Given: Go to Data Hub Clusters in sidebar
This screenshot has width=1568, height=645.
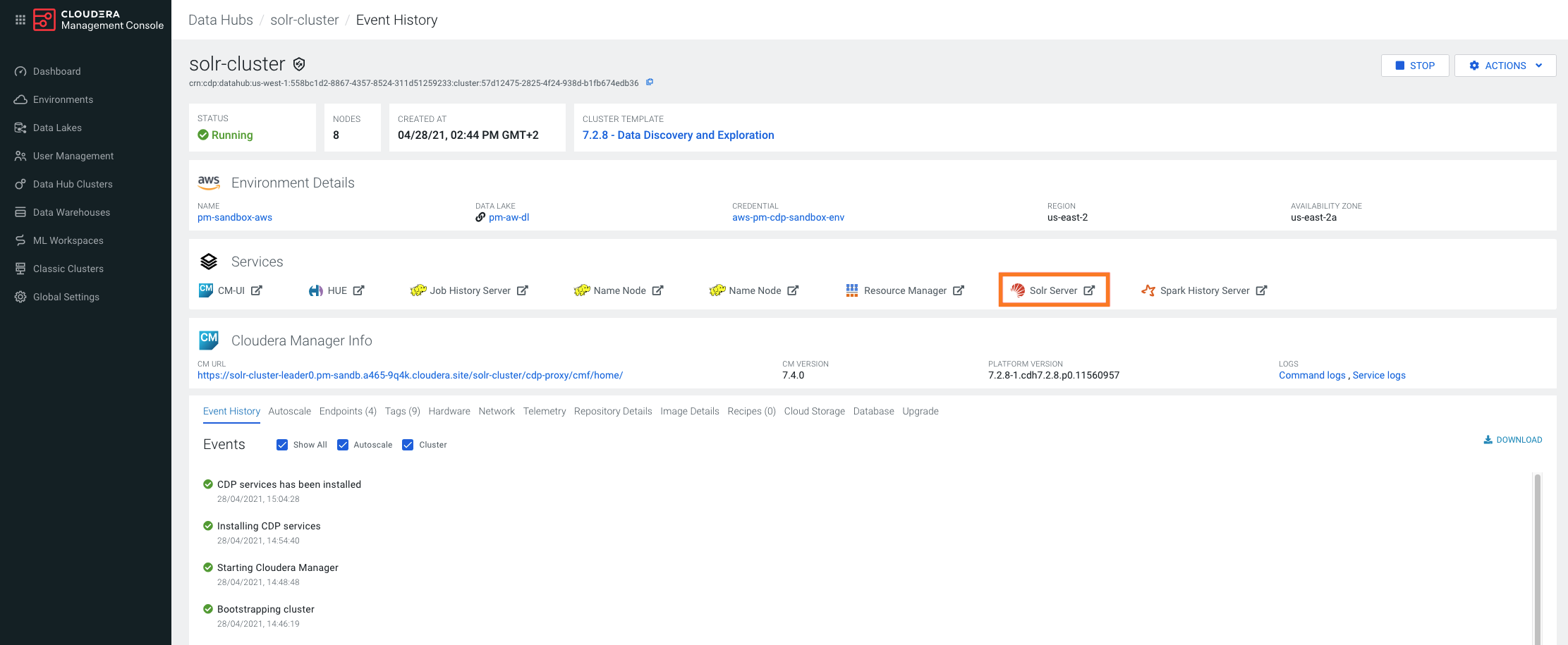Looking at the screenshot, I should coord(73,184).
